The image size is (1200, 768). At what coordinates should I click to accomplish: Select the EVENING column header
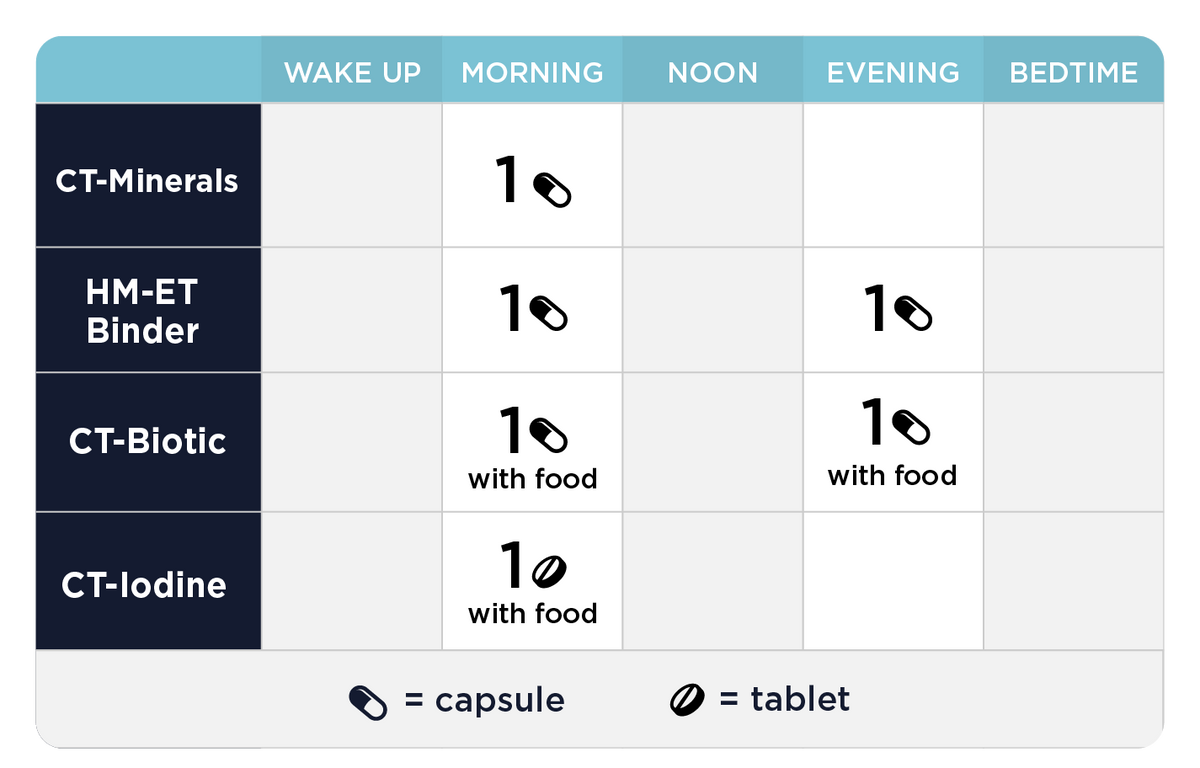(x=893, y=73)
